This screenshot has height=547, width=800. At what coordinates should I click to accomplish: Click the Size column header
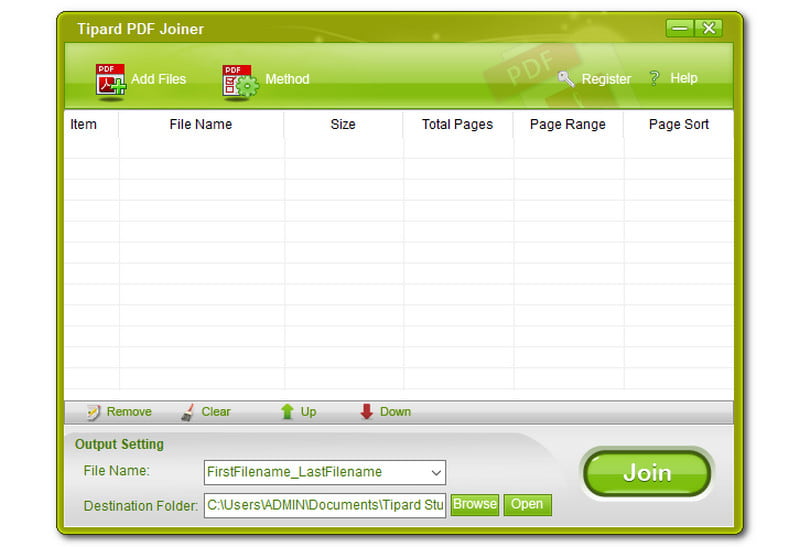click(343, 125)
